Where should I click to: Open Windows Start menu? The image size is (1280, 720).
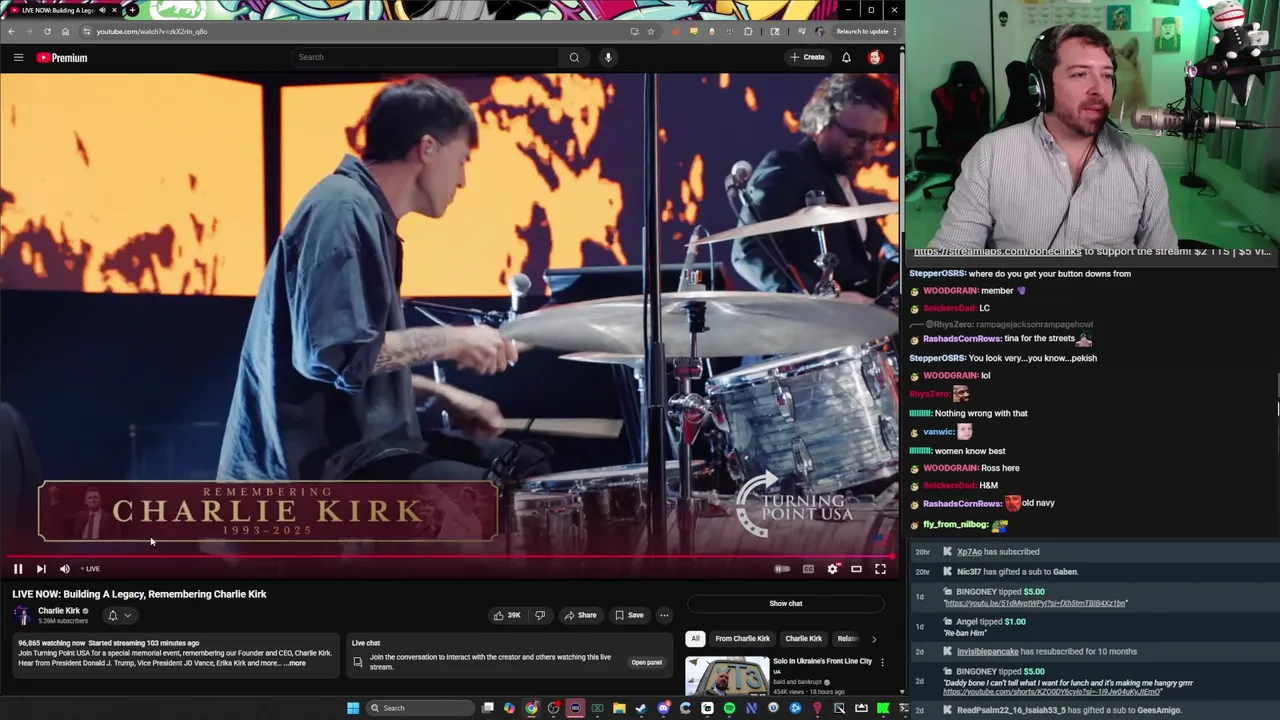pyautogui.click(x=352, y=708)
